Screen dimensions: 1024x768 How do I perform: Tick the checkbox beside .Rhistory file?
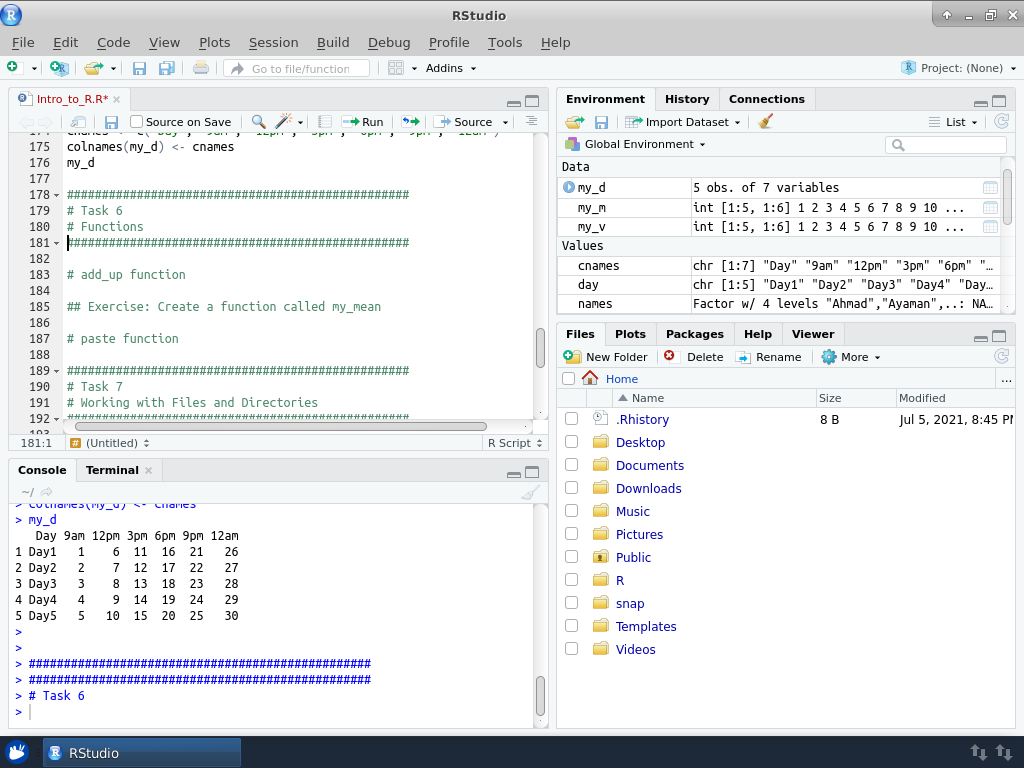[571, 419]
